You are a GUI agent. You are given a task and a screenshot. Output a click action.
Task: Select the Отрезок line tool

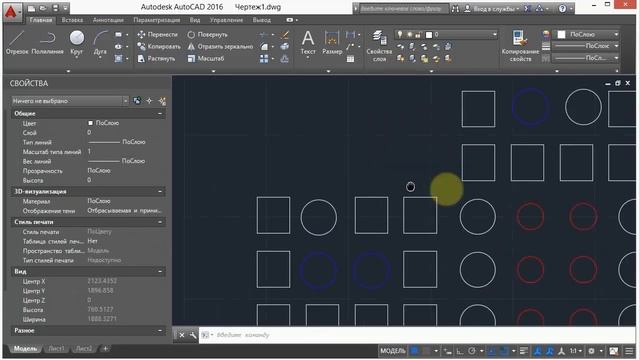(x=17, y=42)
